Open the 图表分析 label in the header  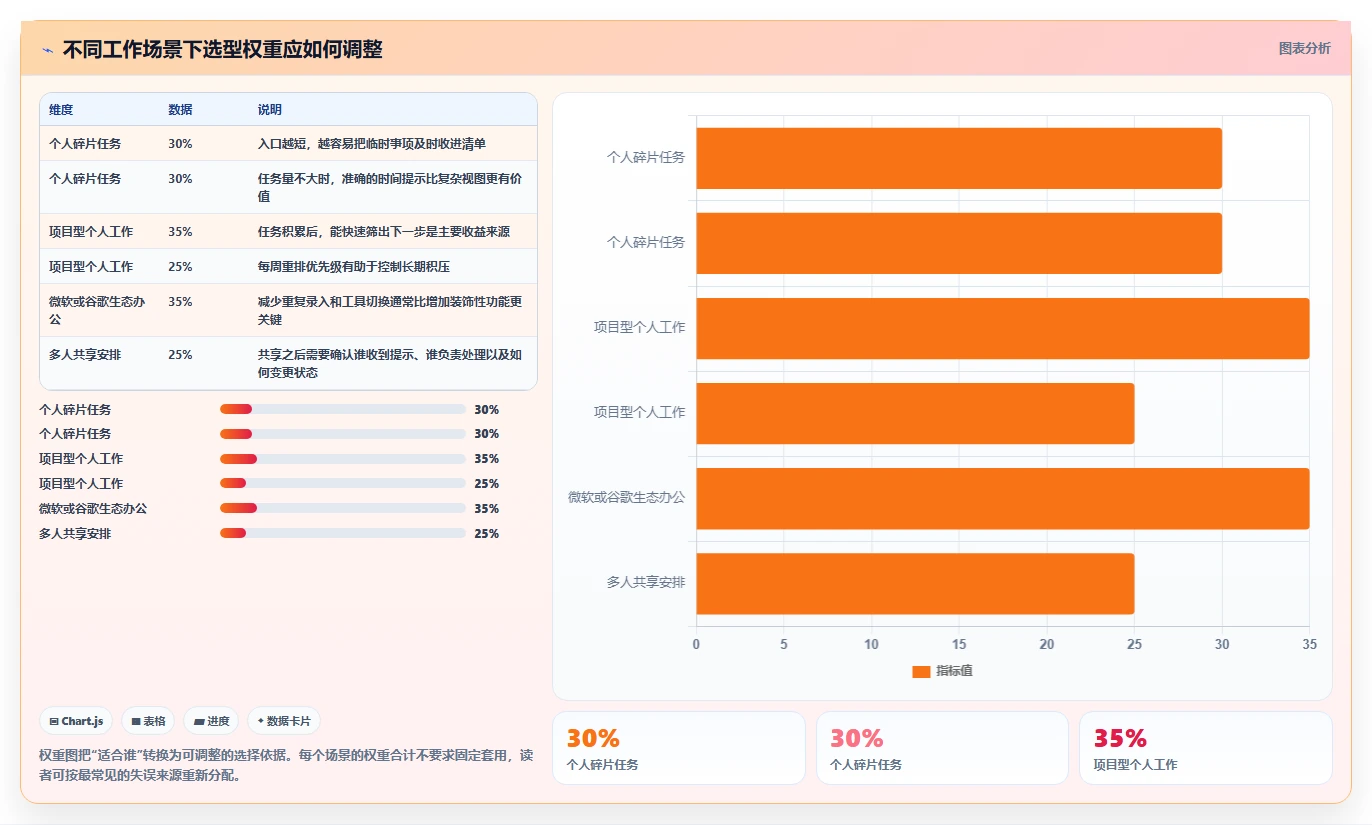1304,48
